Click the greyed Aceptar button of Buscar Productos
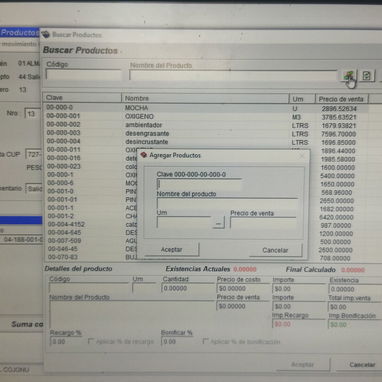The width and height of the screenshot is (382, 382). click(x=303, y=364)
